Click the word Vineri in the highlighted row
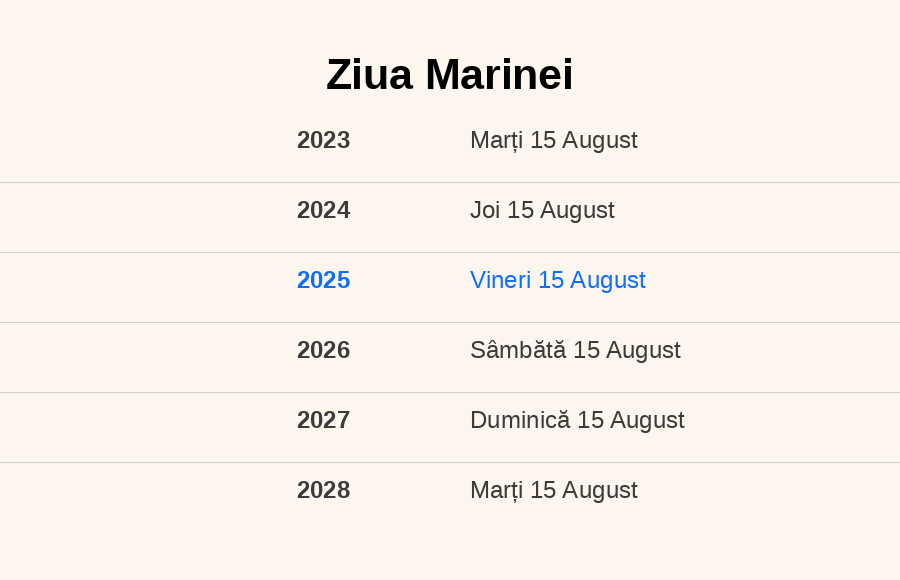This screenshot has height=580, width=900. [501, 280]
